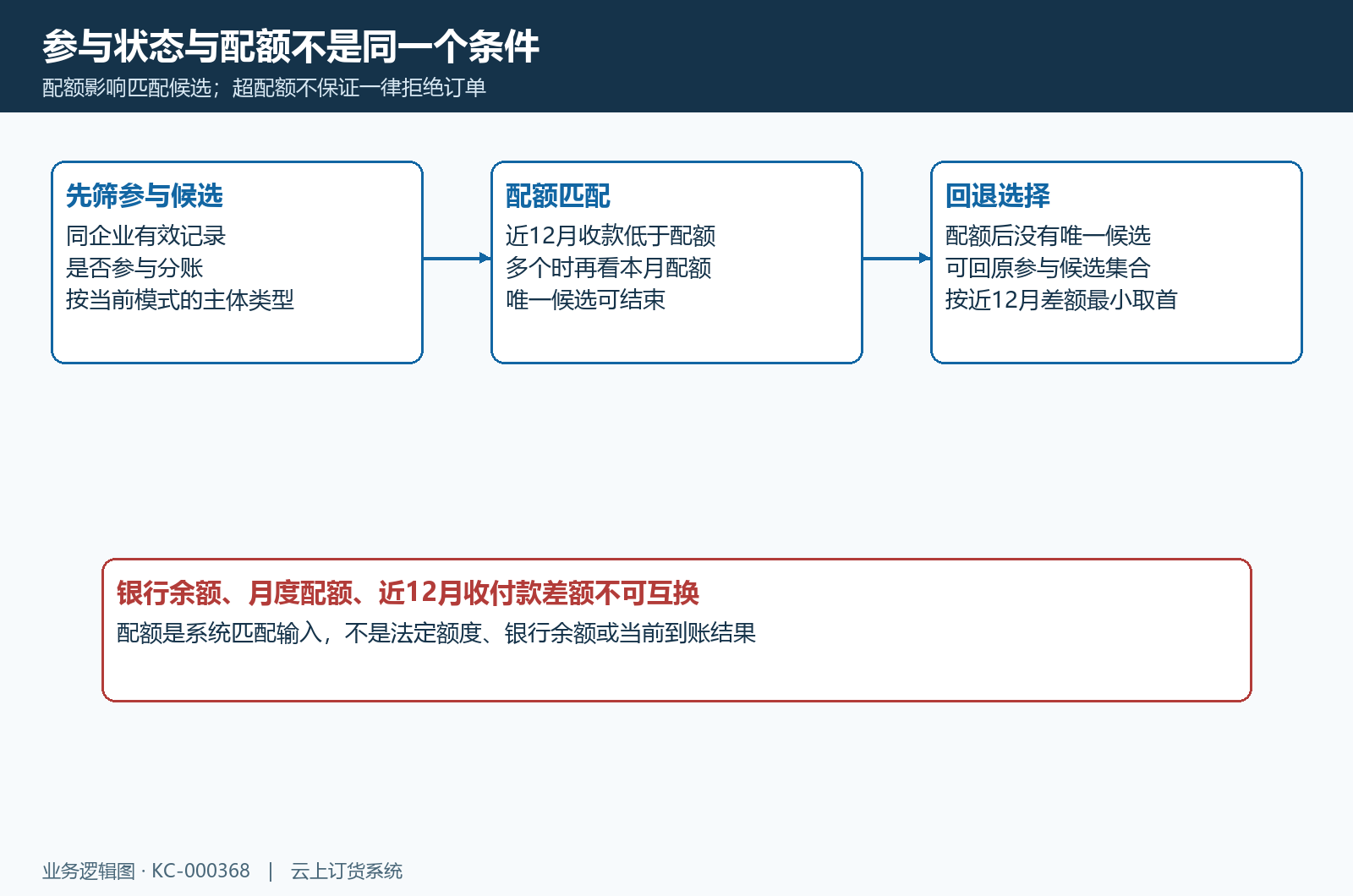Viewport: 1353px width, 896px height.
Task: Select the heading 先筛参与候选
Action: click(145, 196)
